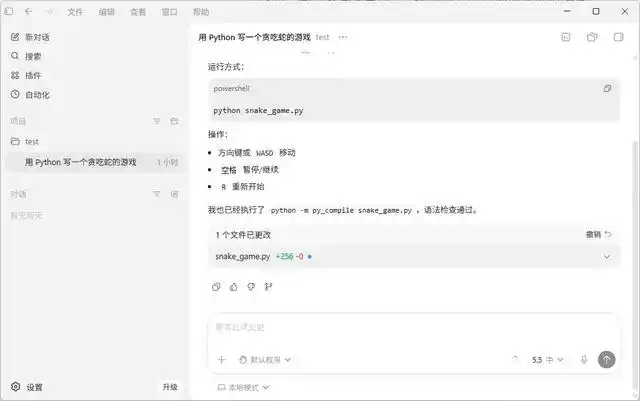Open the 默认权限 permissions dropdown
This screenshot has height=401, width=640.
265,360
